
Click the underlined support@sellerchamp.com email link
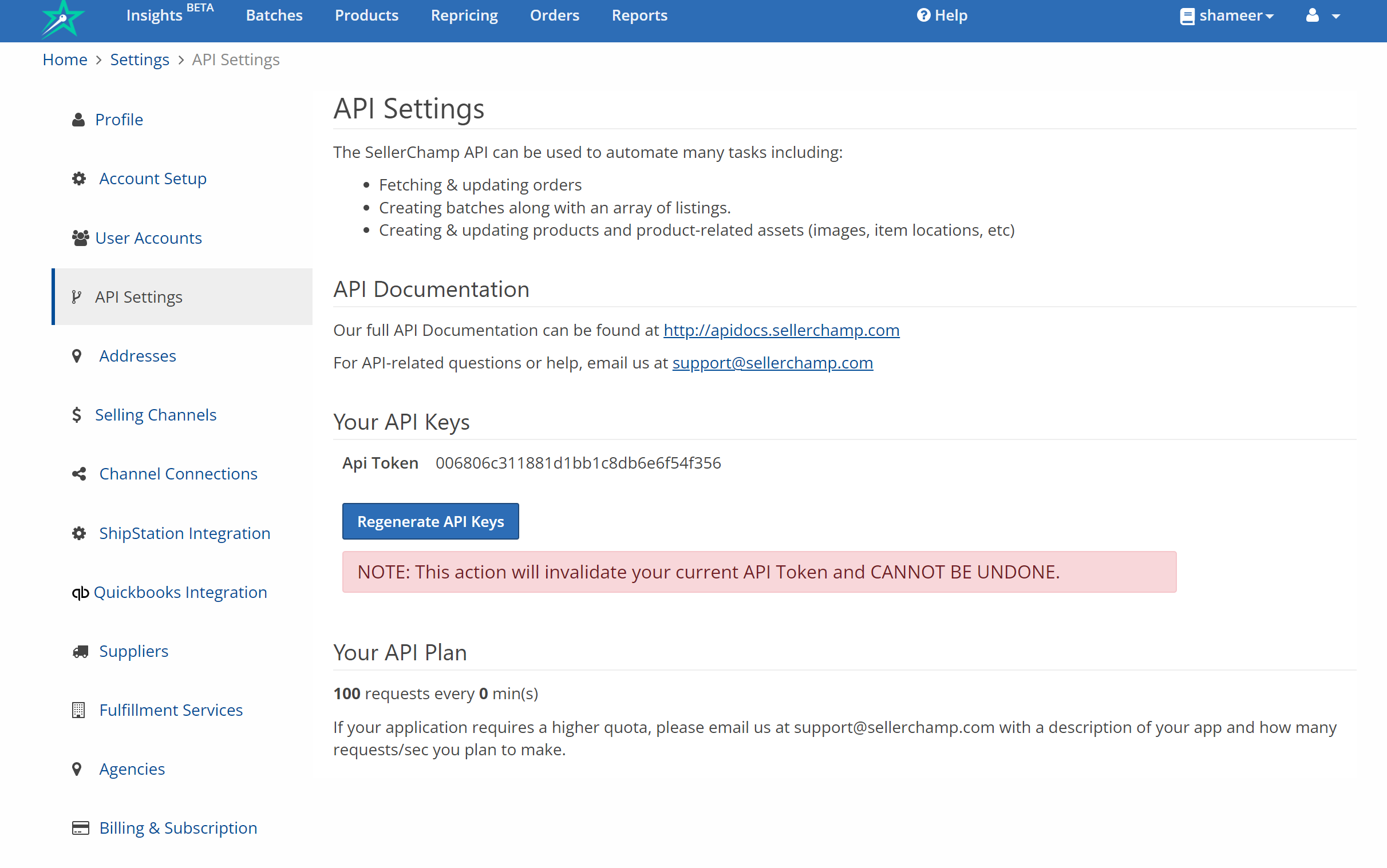(x=772, y=363)
